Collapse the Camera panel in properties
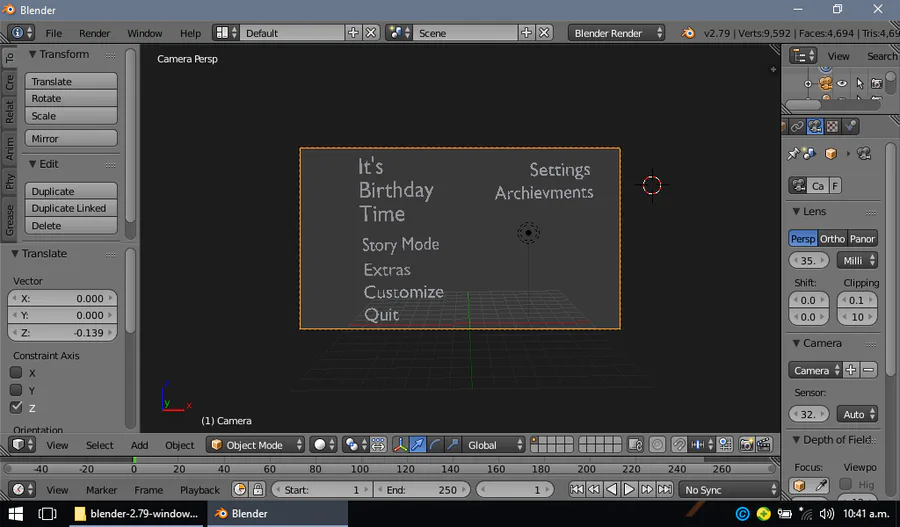Image resolution: width=900 pixels, height=527 pixels. click(x=796, y=343)
